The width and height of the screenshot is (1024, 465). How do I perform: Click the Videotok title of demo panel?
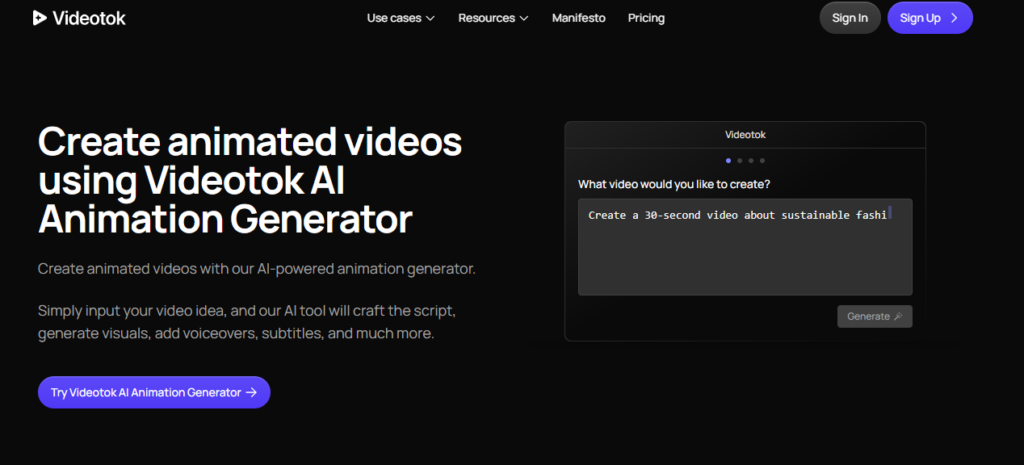(x=745, y=135)
